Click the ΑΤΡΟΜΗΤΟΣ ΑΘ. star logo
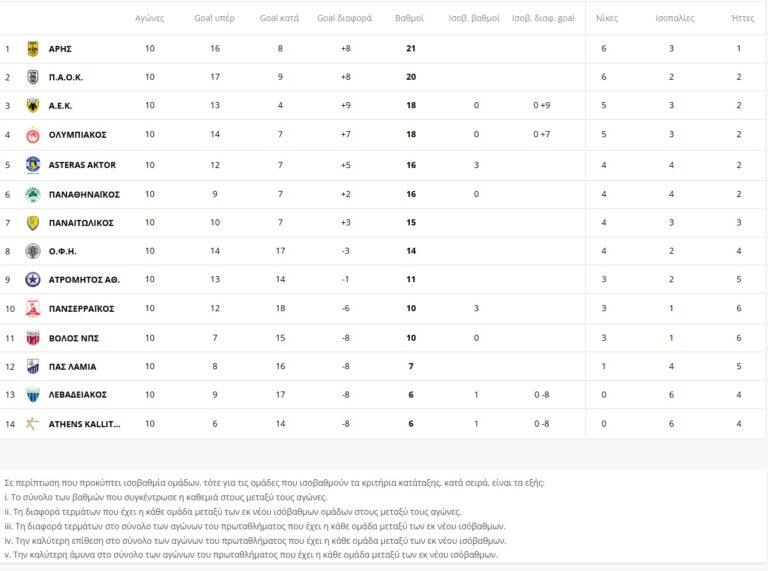 point(32,280)
